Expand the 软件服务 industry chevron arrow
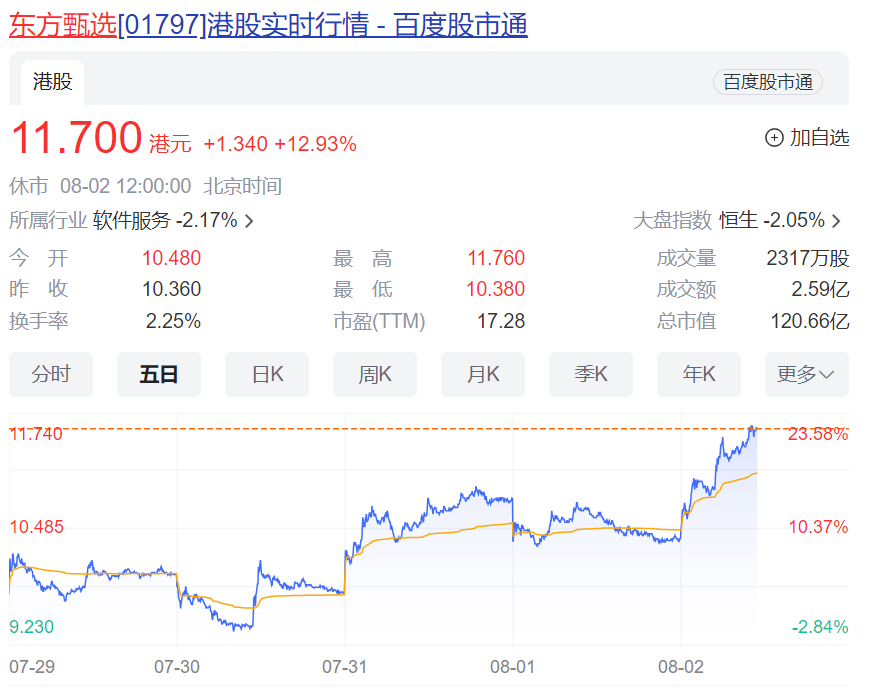 tap(249, 221)
